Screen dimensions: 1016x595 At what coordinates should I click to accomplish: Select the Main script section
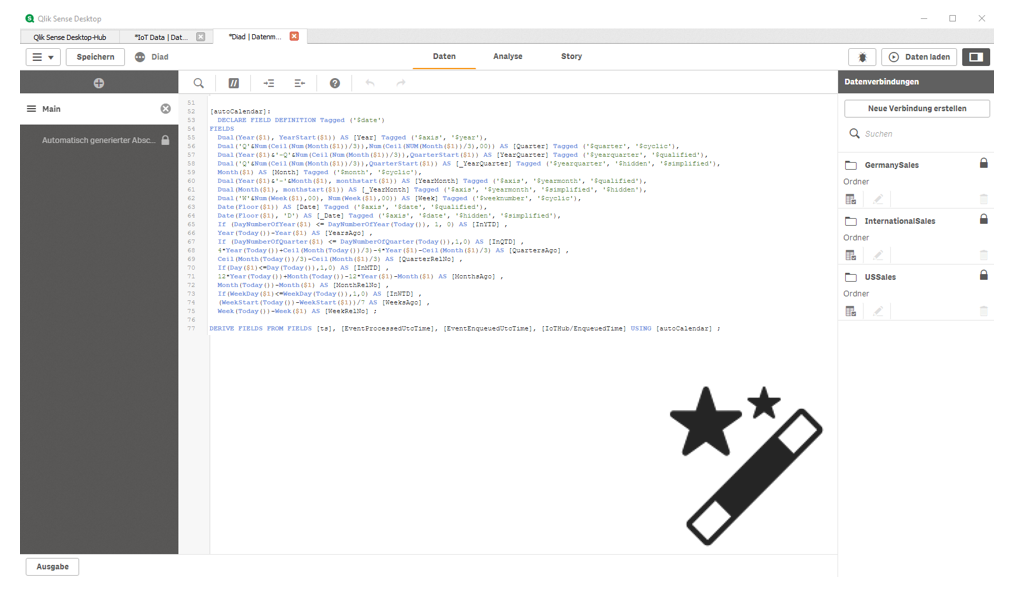[x=98, y=109]
